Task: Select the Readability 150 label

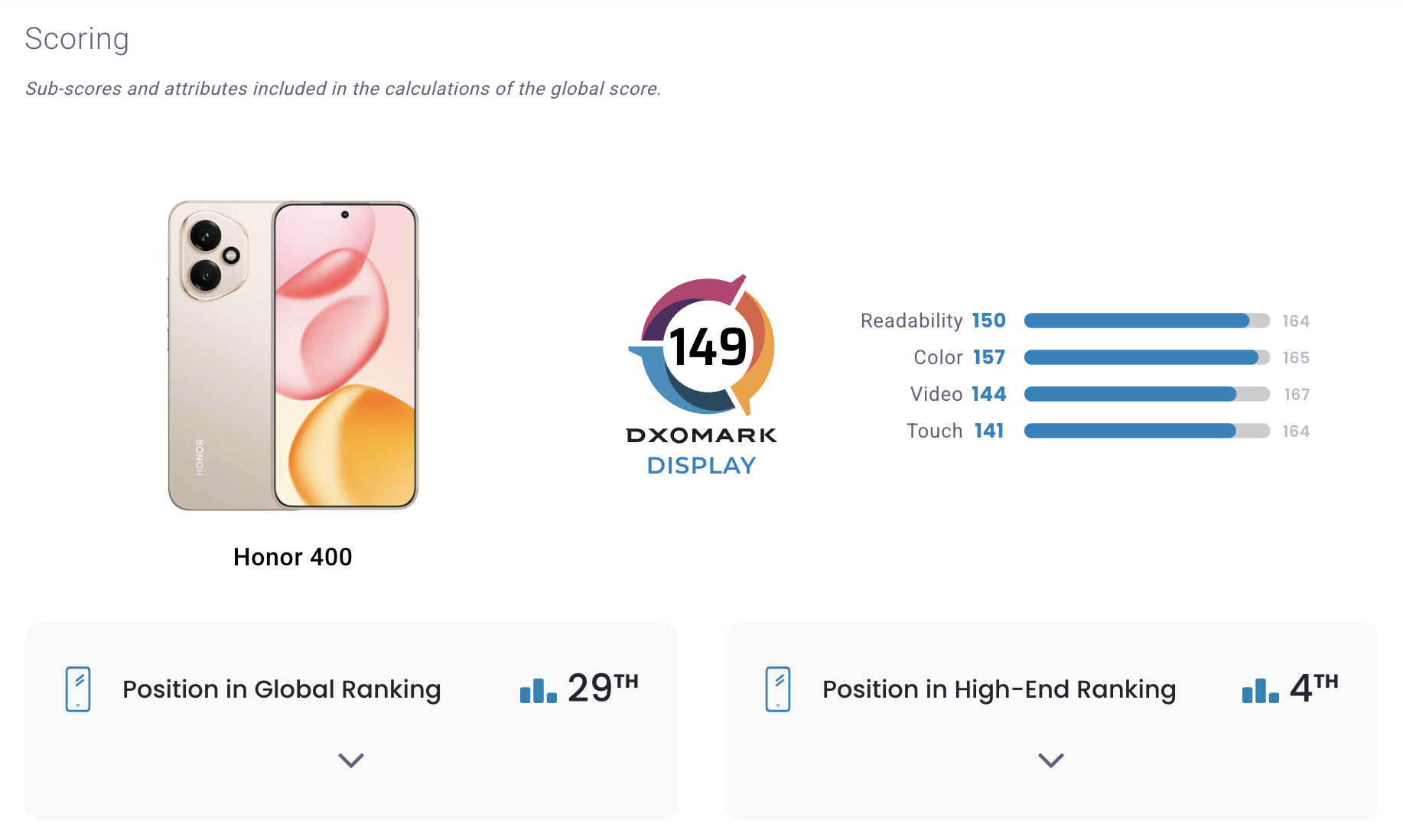Action: 933,321
